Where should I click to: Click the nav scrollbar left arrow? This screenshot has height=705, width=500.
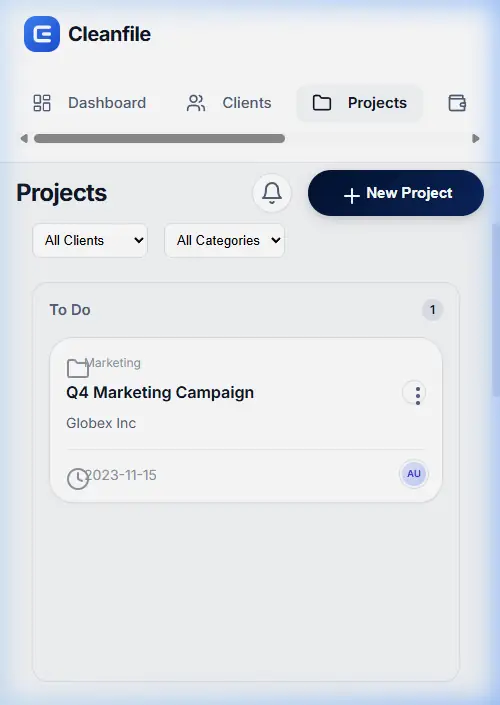tap(24, 138)
